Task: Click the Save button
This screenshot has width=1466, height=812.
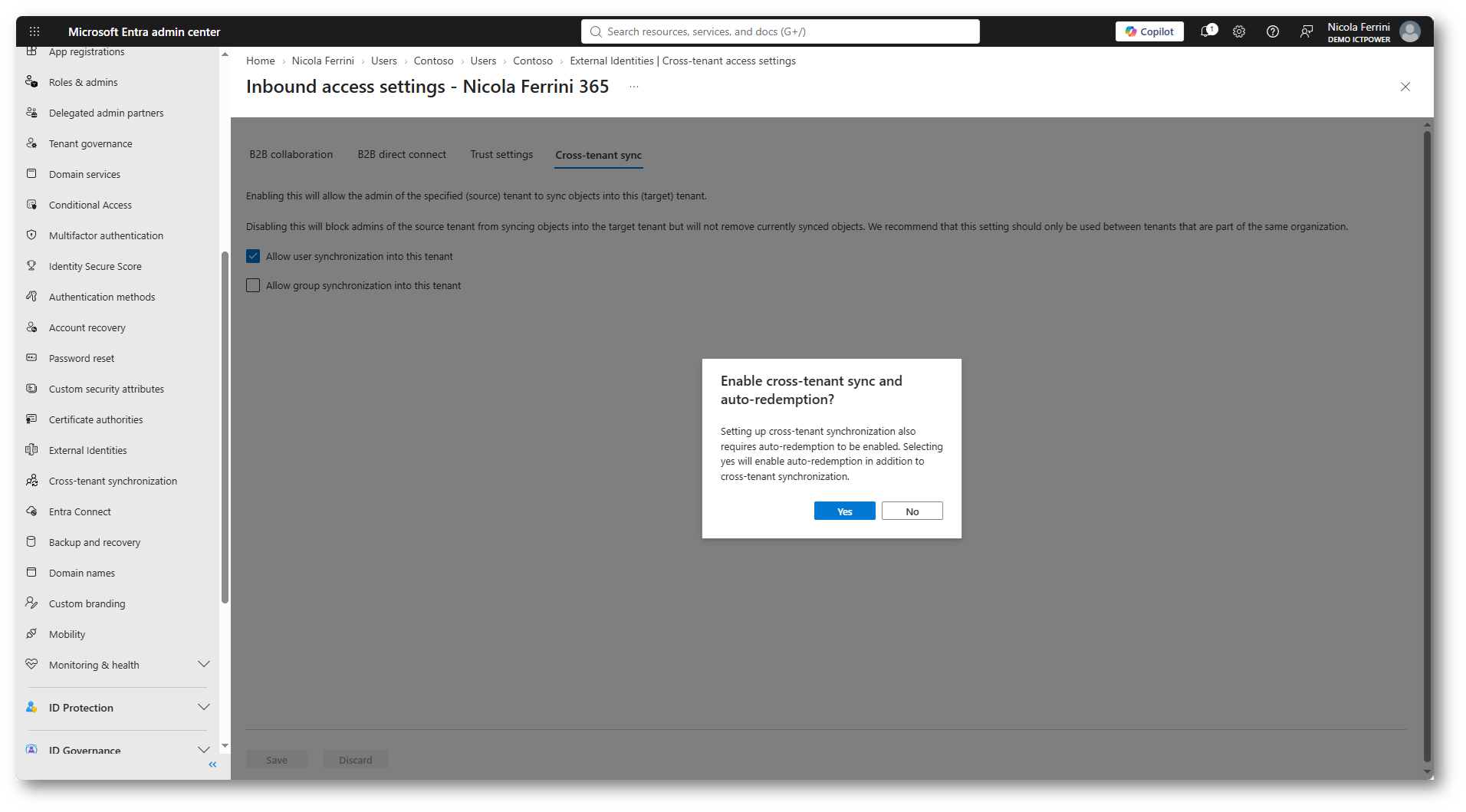Action: click(277, 760)
